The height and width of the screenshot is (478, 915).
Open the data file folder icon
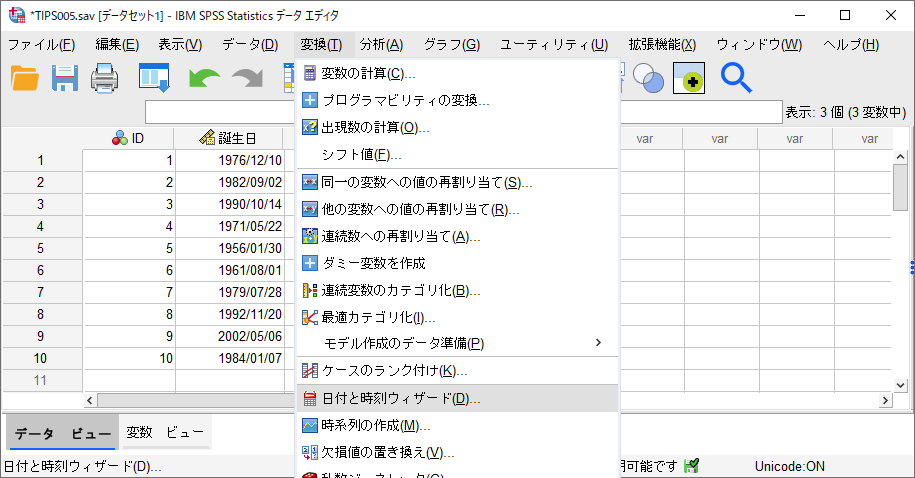25,78
